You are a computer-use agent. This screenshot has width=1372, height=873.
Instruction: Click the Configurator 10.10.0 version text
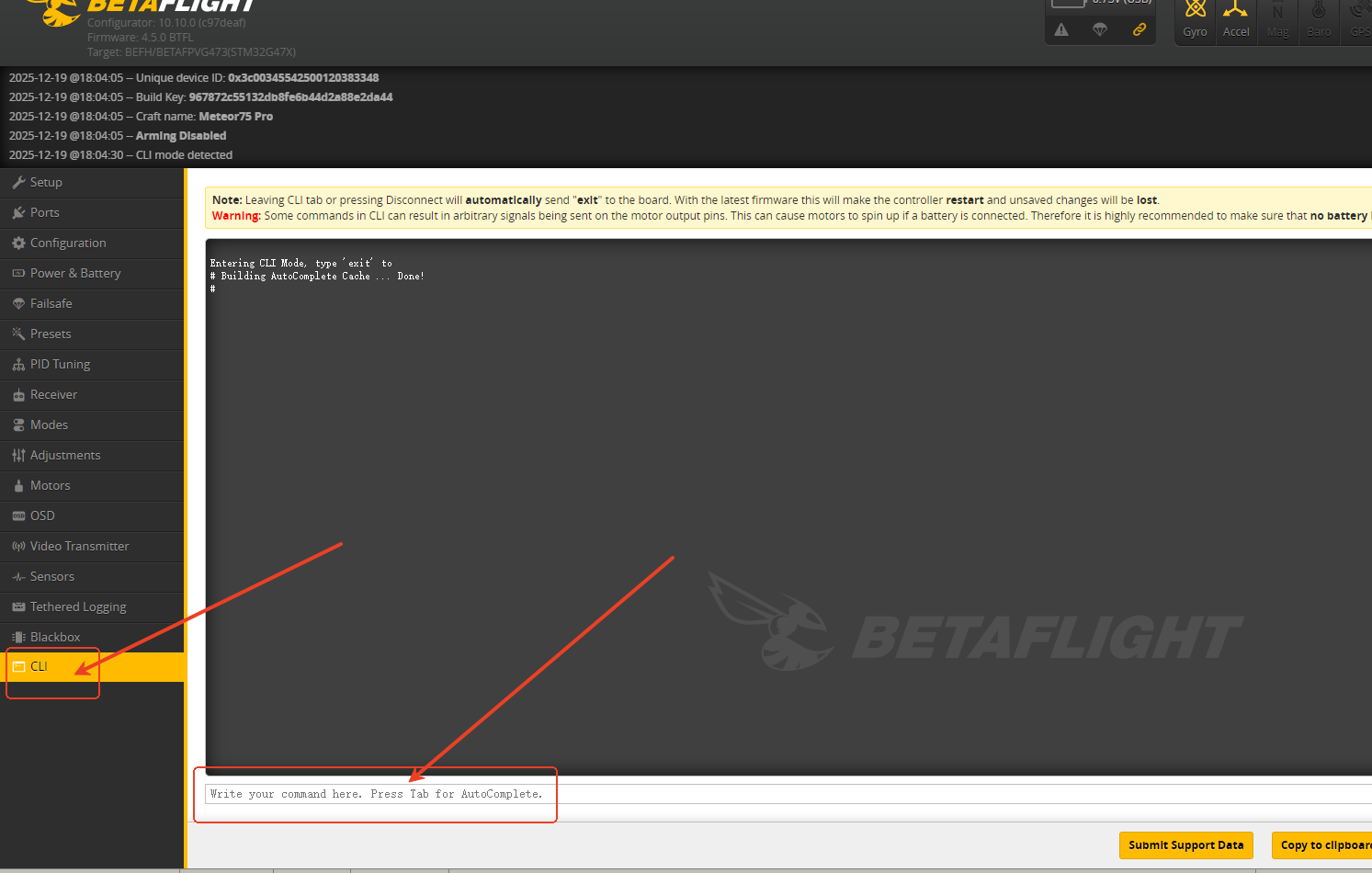[166, 23]
